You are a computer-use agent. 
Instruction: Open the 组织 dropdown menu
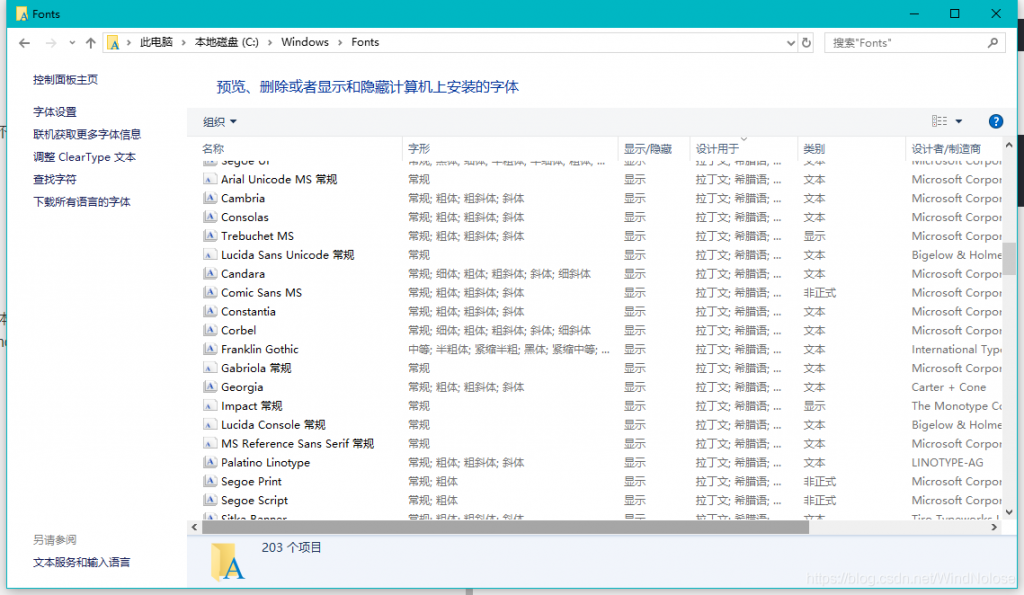pyautogui.click(x=215, y=121)
